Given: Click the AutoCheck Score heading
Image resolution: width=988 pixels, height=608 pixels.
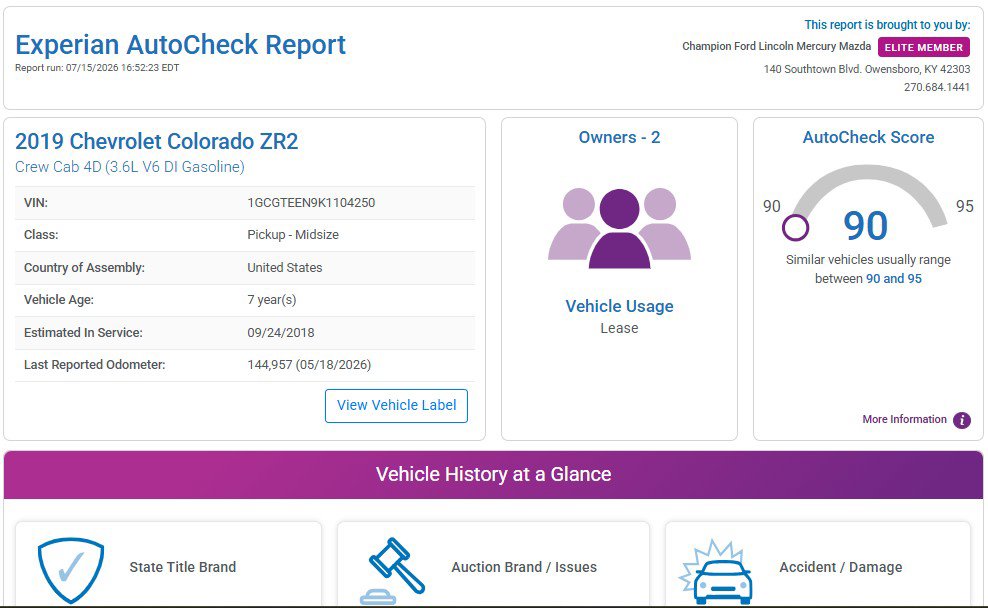Looking at the screenshot, I should tap(868, 137).
